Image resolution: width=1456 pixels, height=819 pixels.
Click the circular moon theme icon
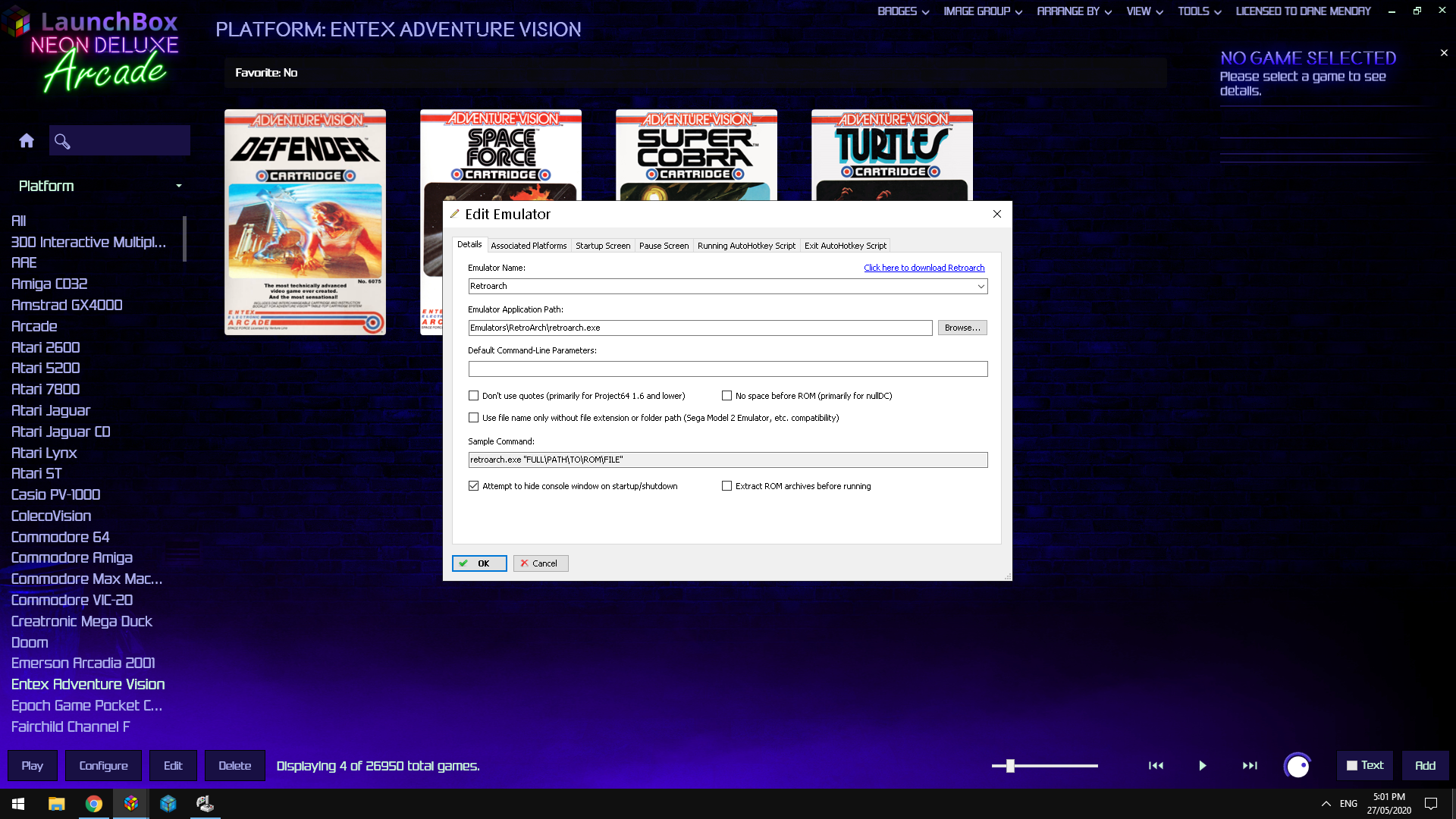click(x=1298, y=766)
